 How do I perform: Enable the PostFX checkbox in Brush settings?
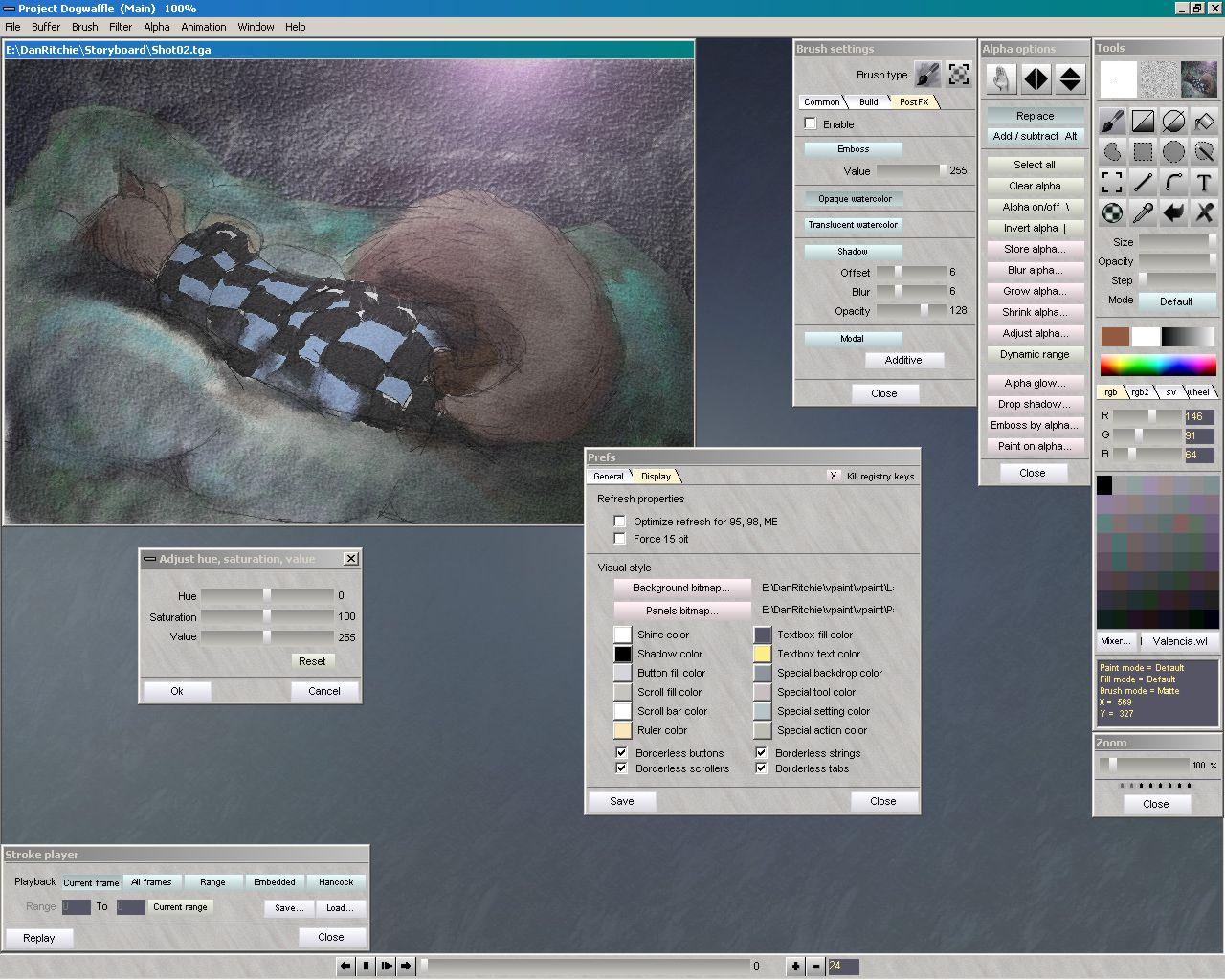(811, 123)
